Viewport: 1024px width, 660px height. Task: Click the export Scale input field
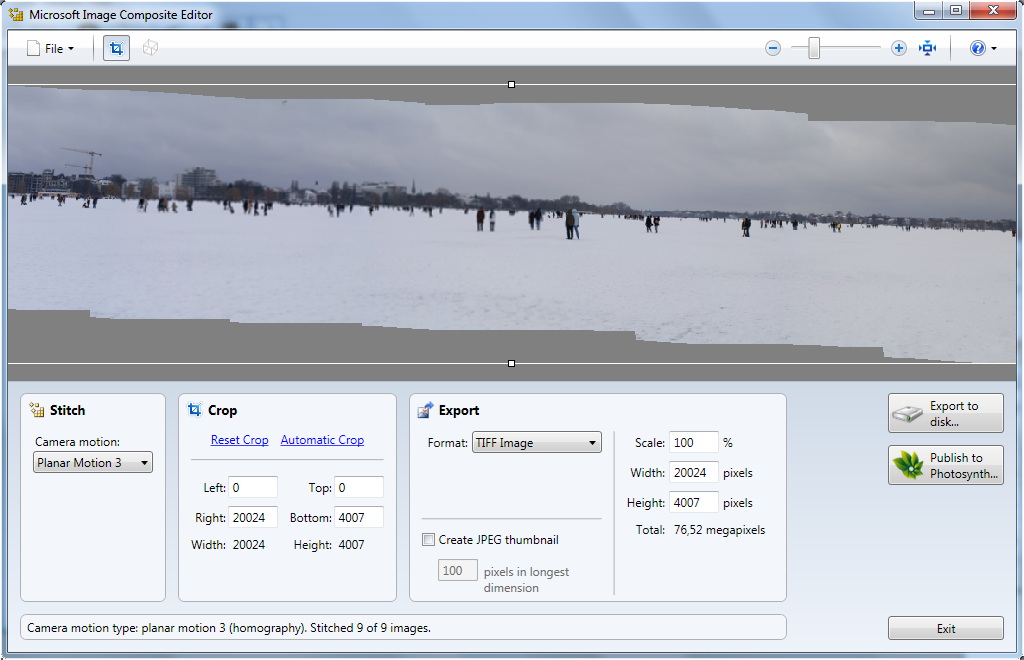pos(693,442)
